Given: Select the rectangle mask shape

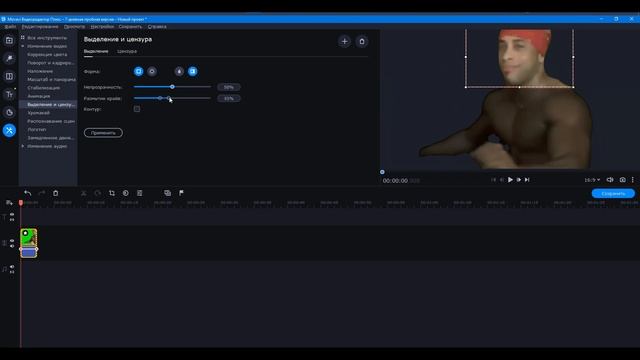Looking at the screenshot, I should tap(138, 71).
